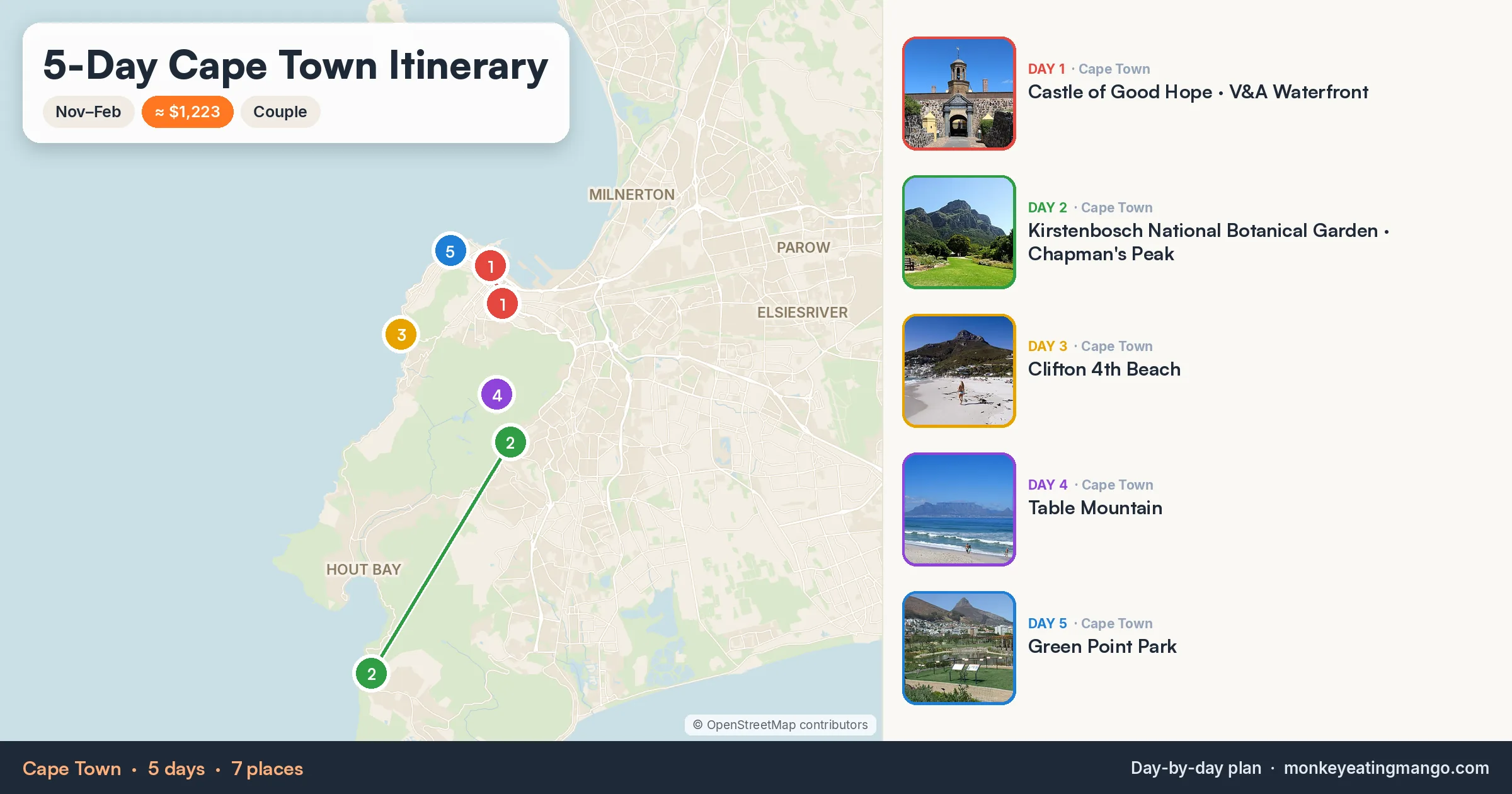Click Castle of Good Hope · V&A Waterfront
1512x794 pixels.
click(x=1198, y=92)
